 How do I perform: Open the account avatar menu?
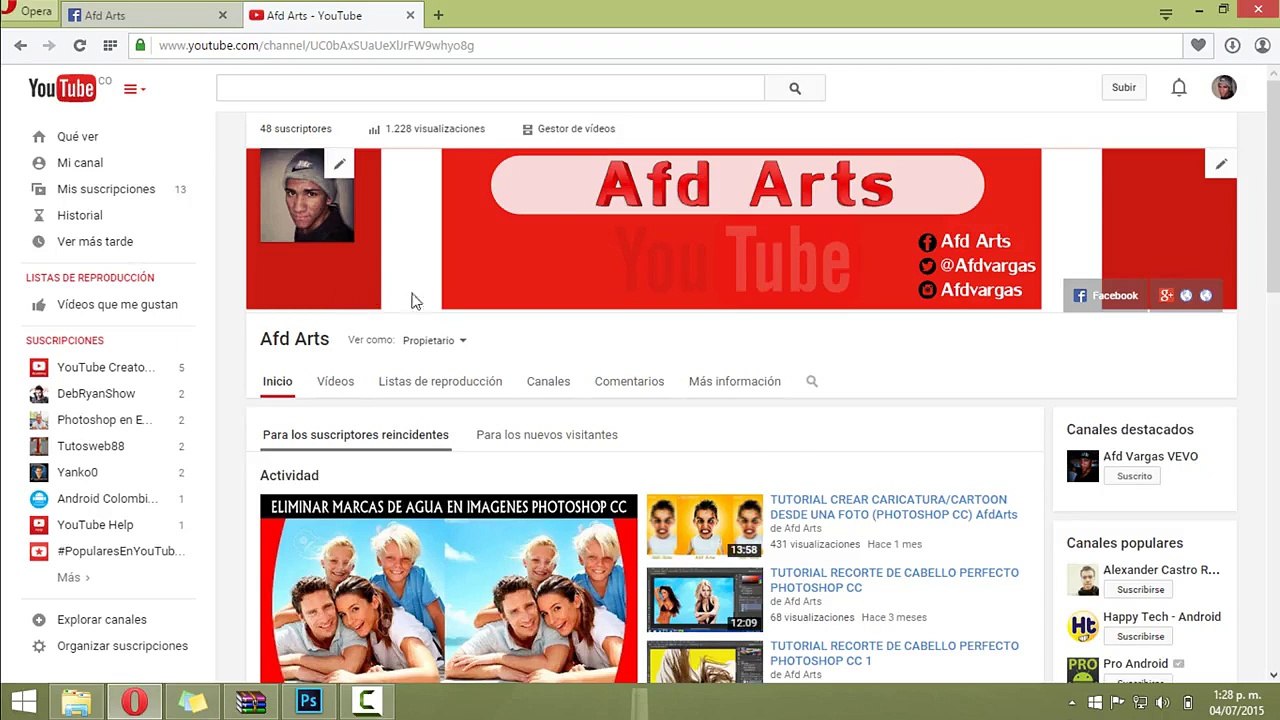(x=1224, y=87)
